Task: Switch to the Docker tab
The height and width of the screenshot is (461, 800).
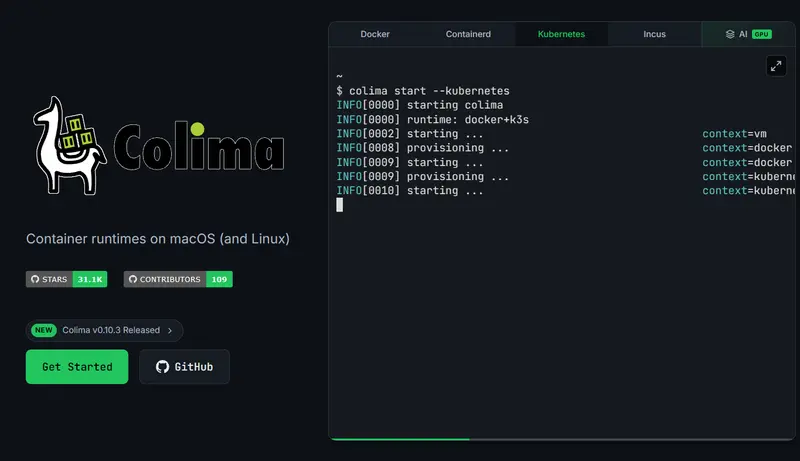Action: tap(375, 34)
